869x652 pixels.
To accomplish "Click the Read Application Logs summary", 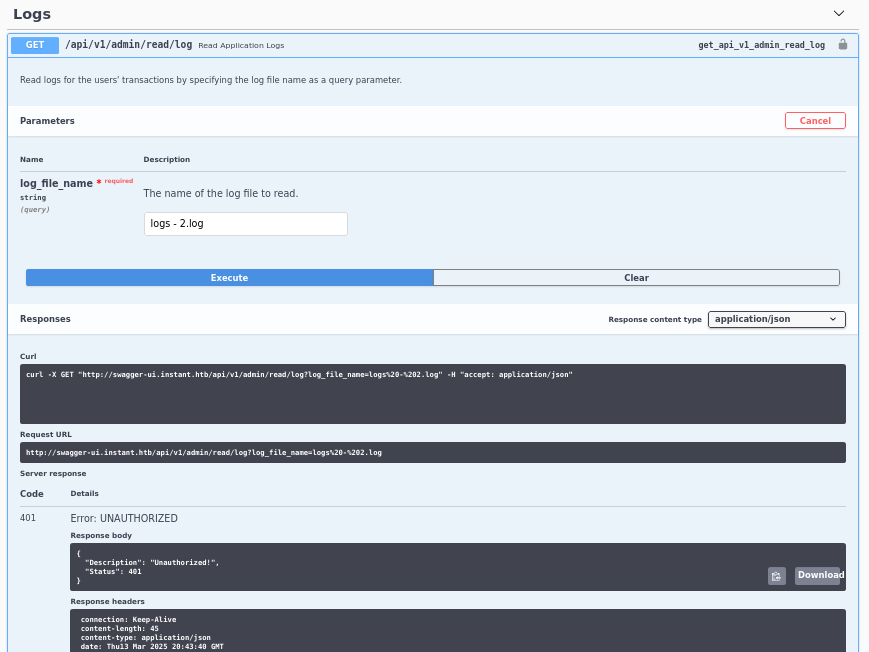I will tap(241, 45).
